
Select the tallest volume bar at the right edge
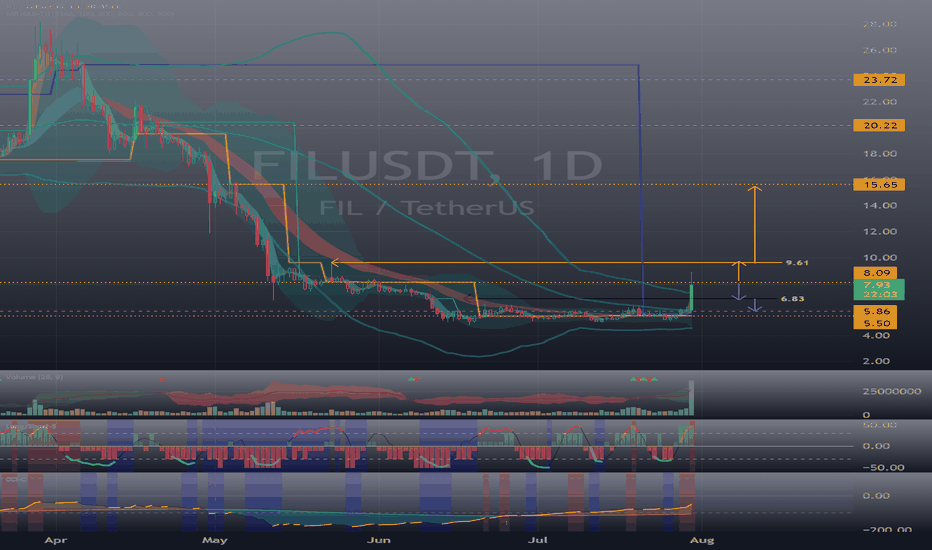(691, 398)
